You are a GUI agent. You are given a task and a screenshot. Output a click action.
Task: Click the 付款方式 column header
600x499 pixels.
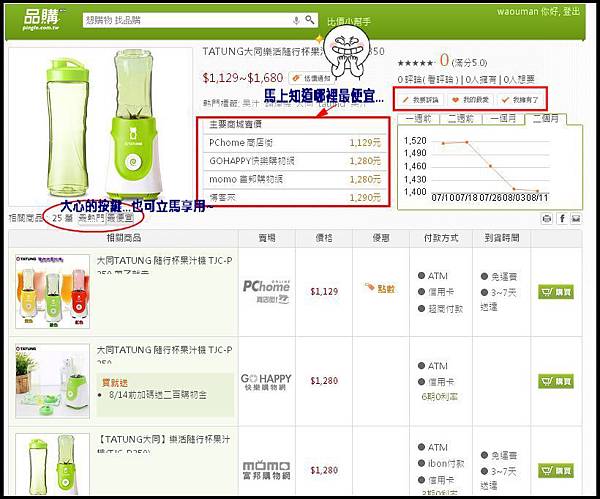click(441, 238)
